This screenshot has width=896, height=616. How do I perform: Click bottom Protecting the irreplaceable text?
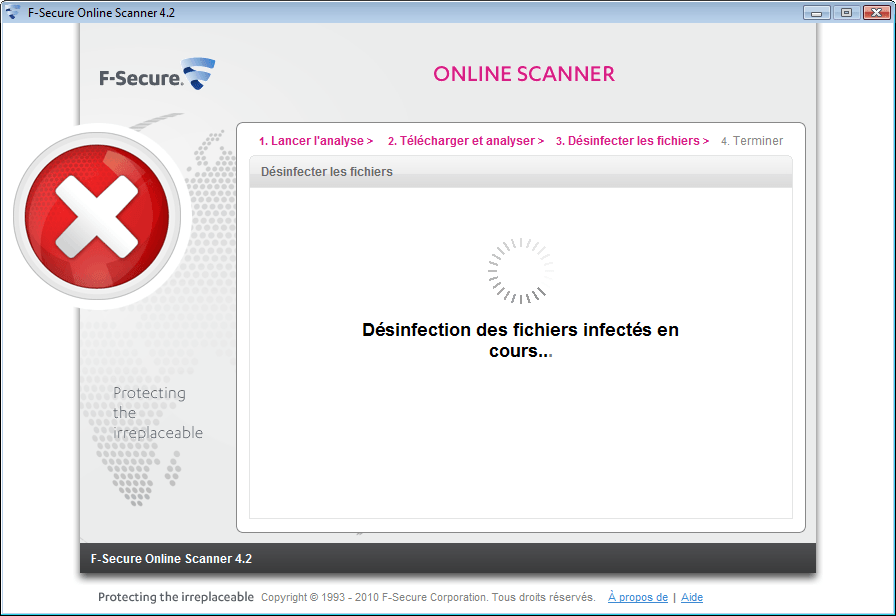pos(176,597)
